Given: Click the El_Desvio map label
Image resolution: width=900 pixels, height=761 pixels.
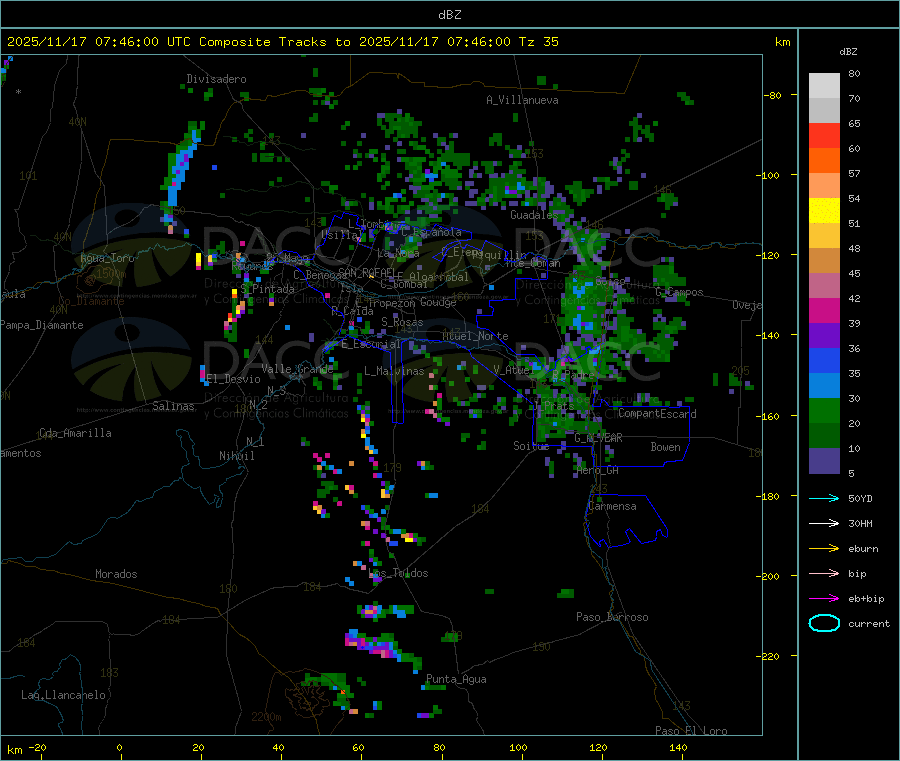Looking at the screenshot, I should (233, 379).
